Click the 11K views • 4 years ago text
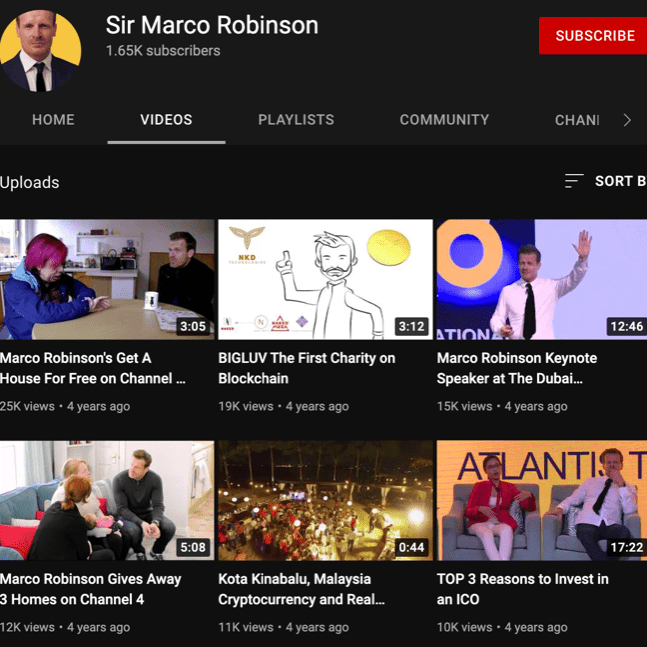Screen dimensions: 647x647 283,627
